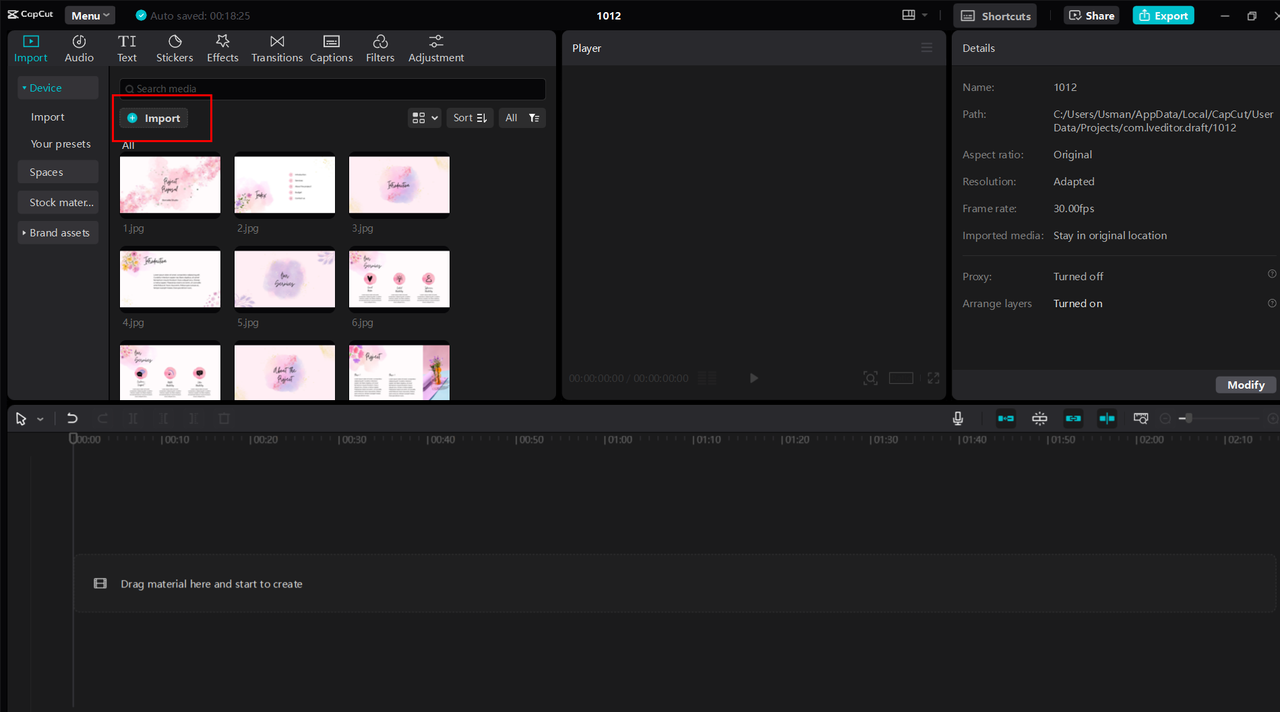This screenshot has width=1280, height=712.
Task: Open the grid view options dropdown
Action: click(x=424, y=118)
